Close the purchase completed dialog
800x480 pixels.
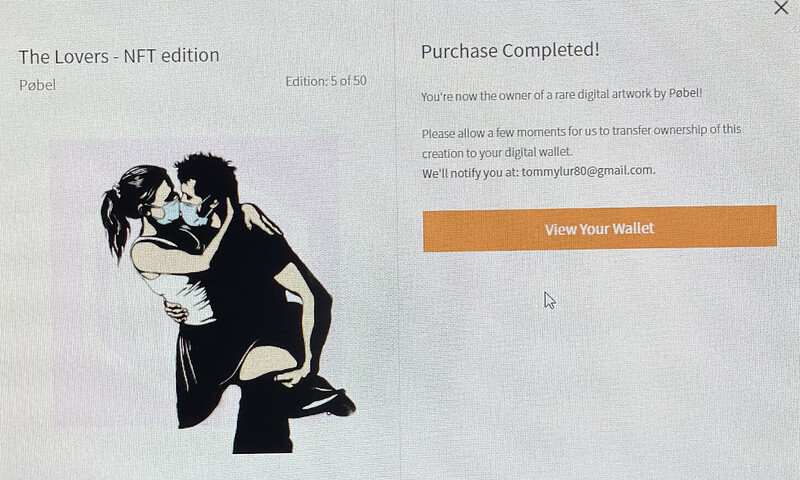781,8
